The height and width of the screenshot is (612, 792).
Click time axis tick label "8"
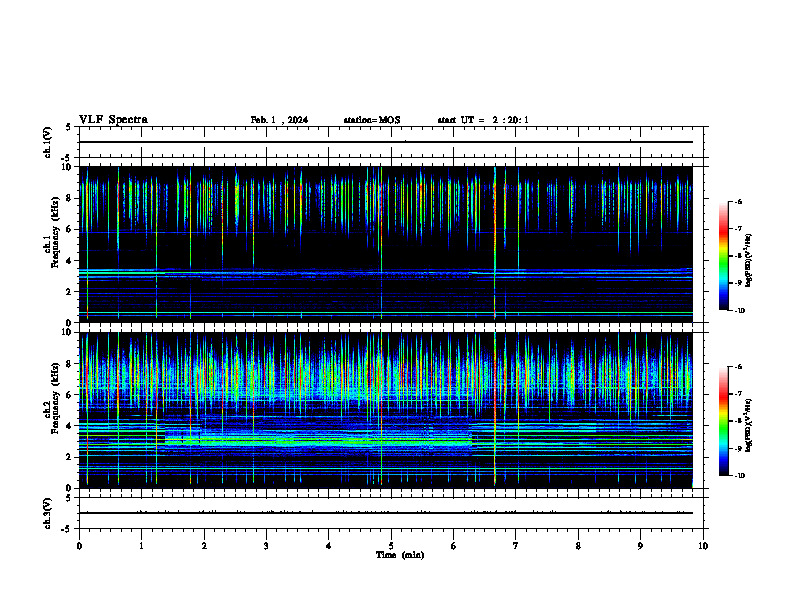[578, 546]
